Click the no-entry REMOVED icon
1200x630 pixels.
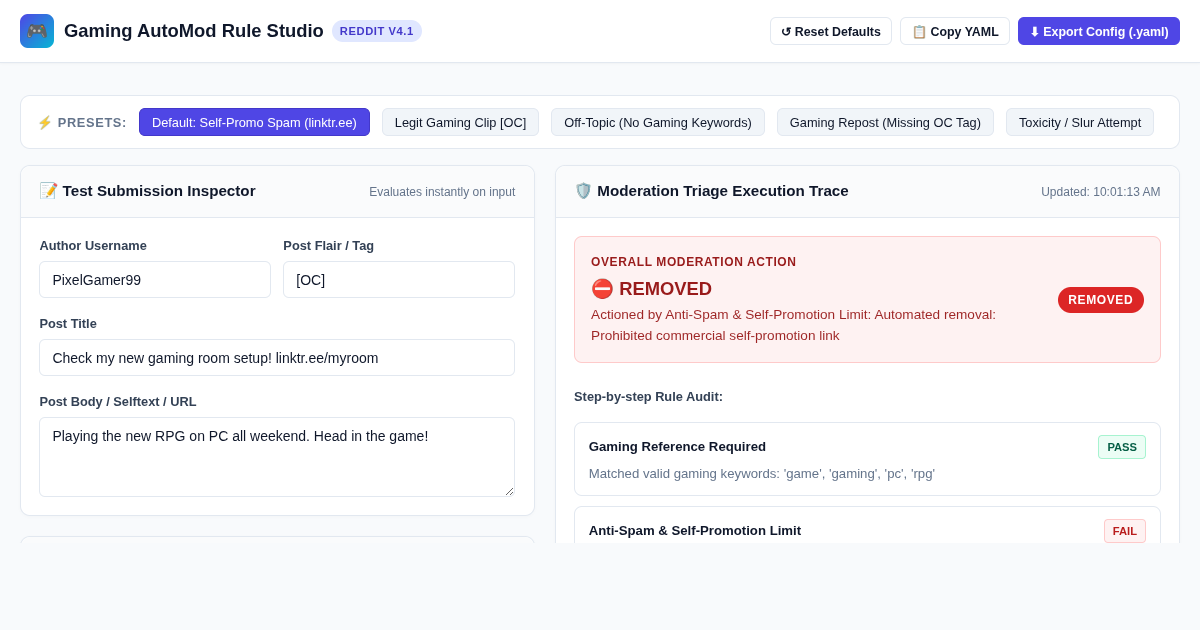602,289
